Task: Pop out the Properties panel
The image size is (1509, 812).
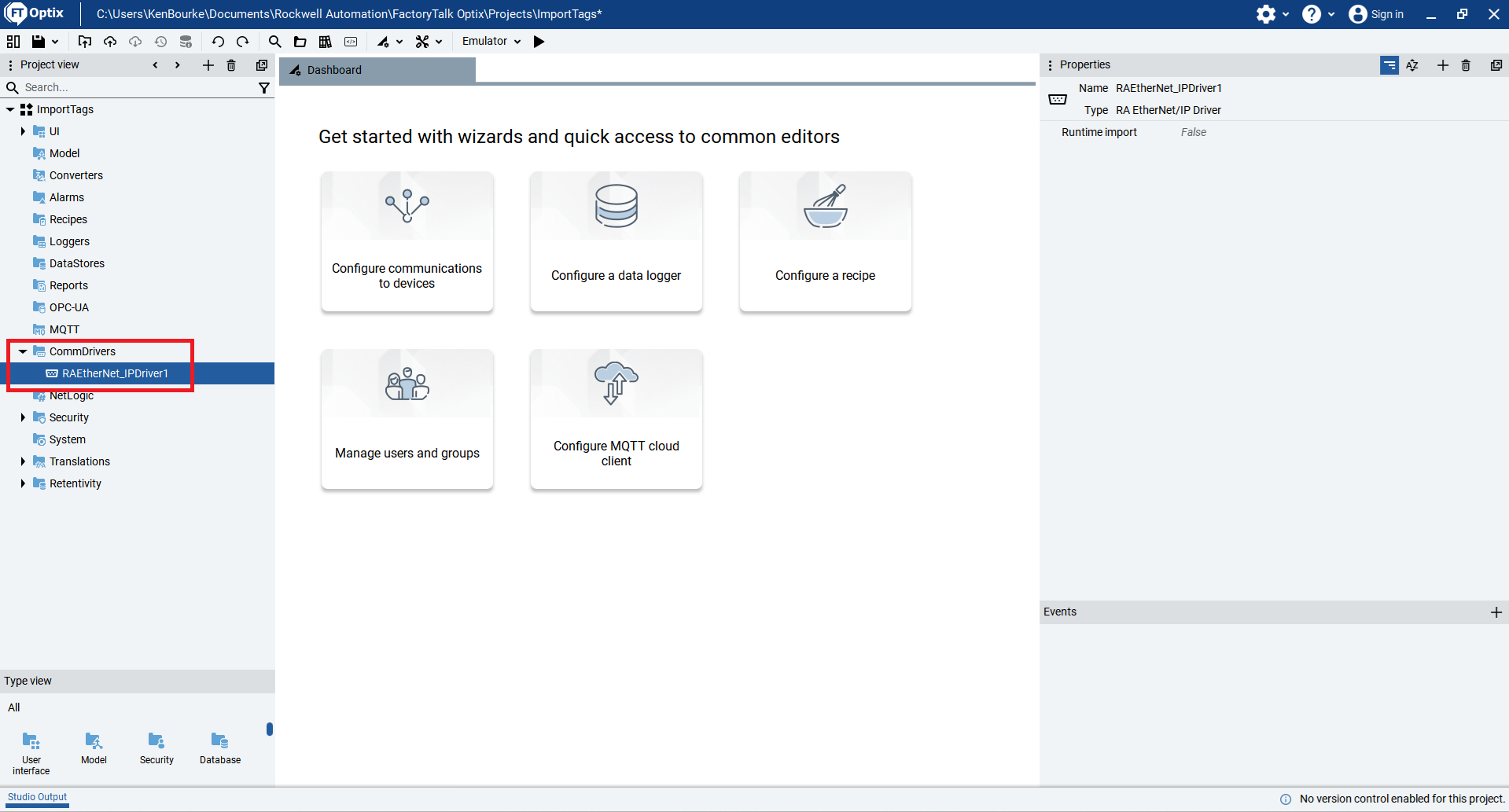Action: point(1496,65)
